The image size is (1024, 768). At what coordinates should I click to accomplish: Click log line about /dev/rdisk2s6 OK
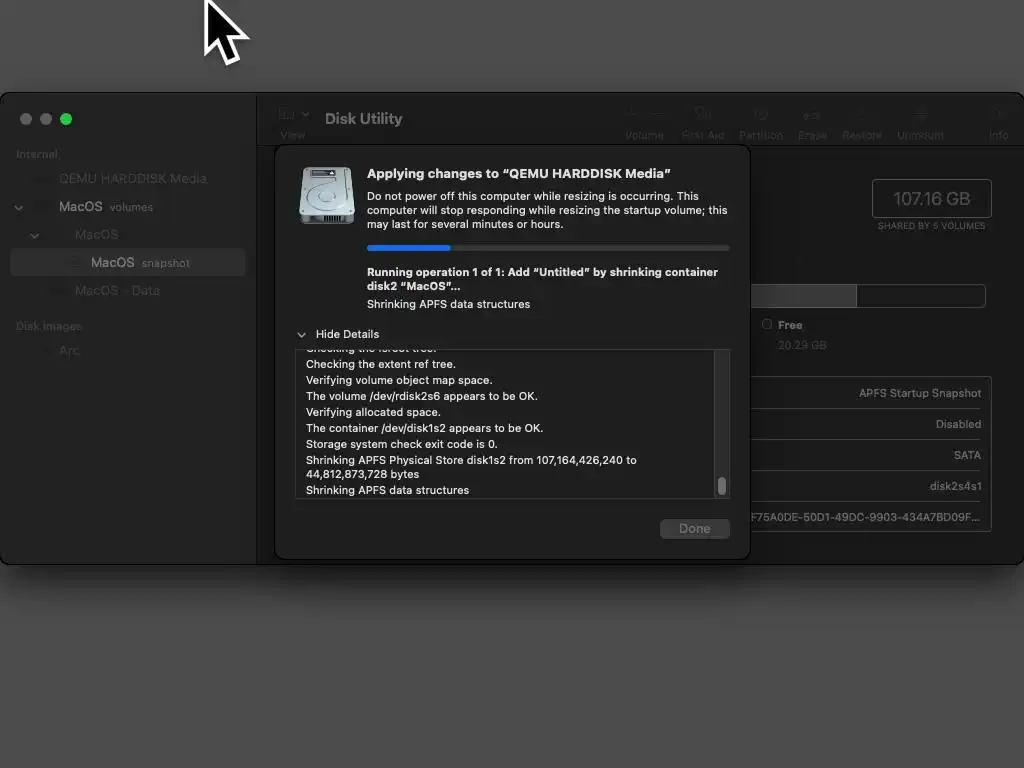coord(422,396)
